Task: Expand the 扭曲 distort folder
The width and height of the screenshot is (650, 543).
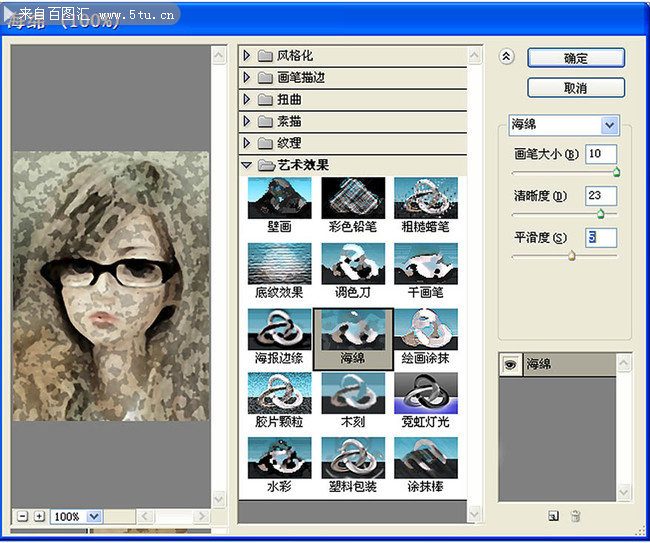Action: [x=247, y=99]
